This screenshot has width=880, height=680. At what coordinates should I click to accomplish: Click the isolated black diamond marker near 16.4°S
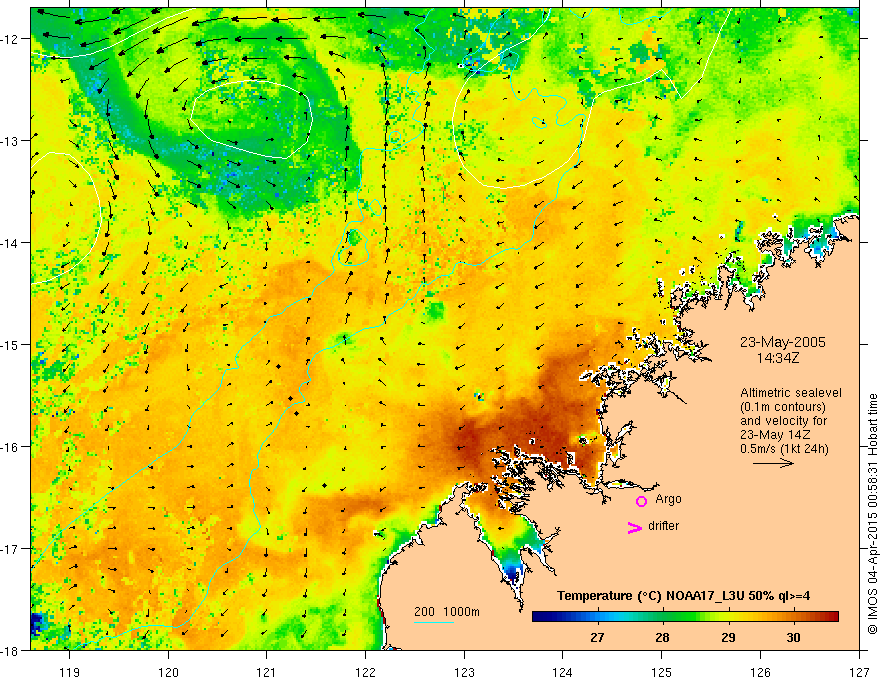324,485
